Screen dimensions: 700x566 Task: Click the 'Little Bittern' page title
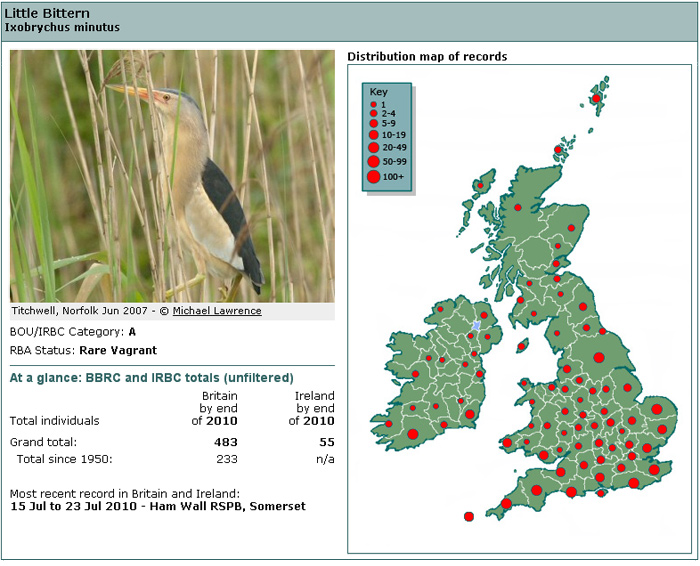pyautogui.click(x=47, y=13)
